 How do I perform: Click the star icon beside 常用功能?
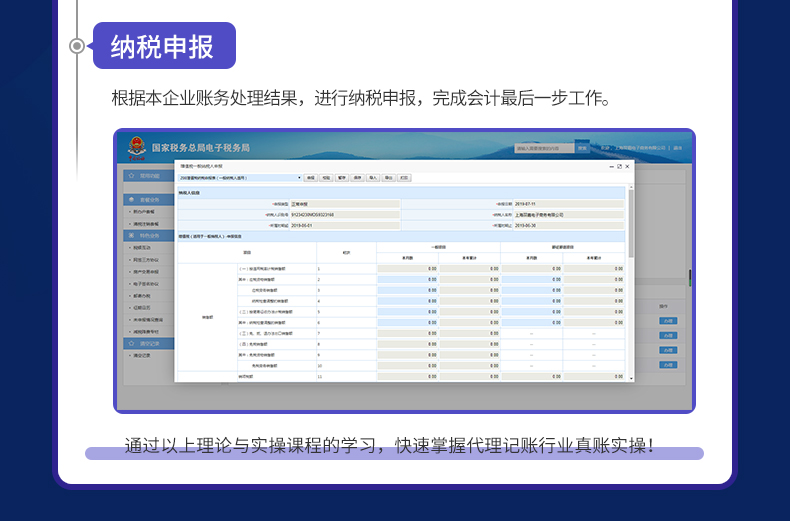click(130, 175)
